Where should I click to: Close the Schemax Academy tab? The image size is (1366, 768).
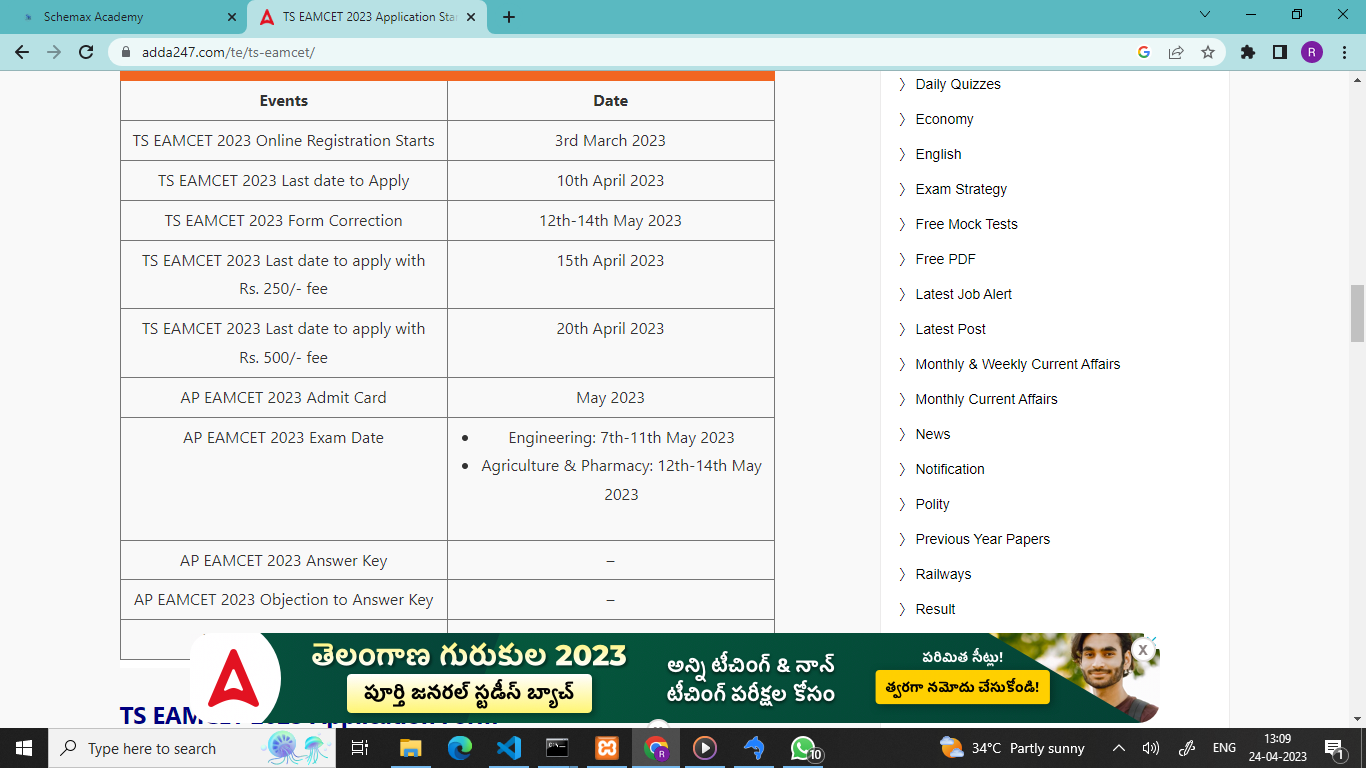click(x=232, y=17)
